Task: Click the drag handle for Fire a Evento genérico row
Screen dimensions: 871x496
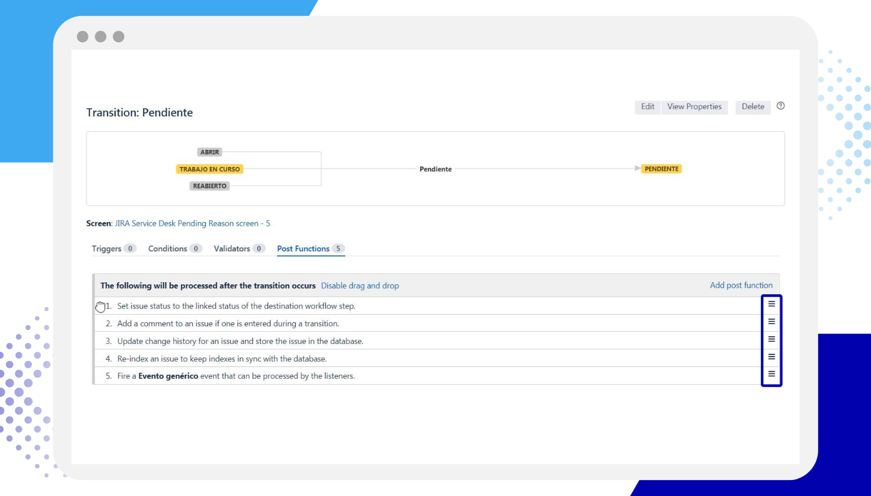Action: [772, 374]
